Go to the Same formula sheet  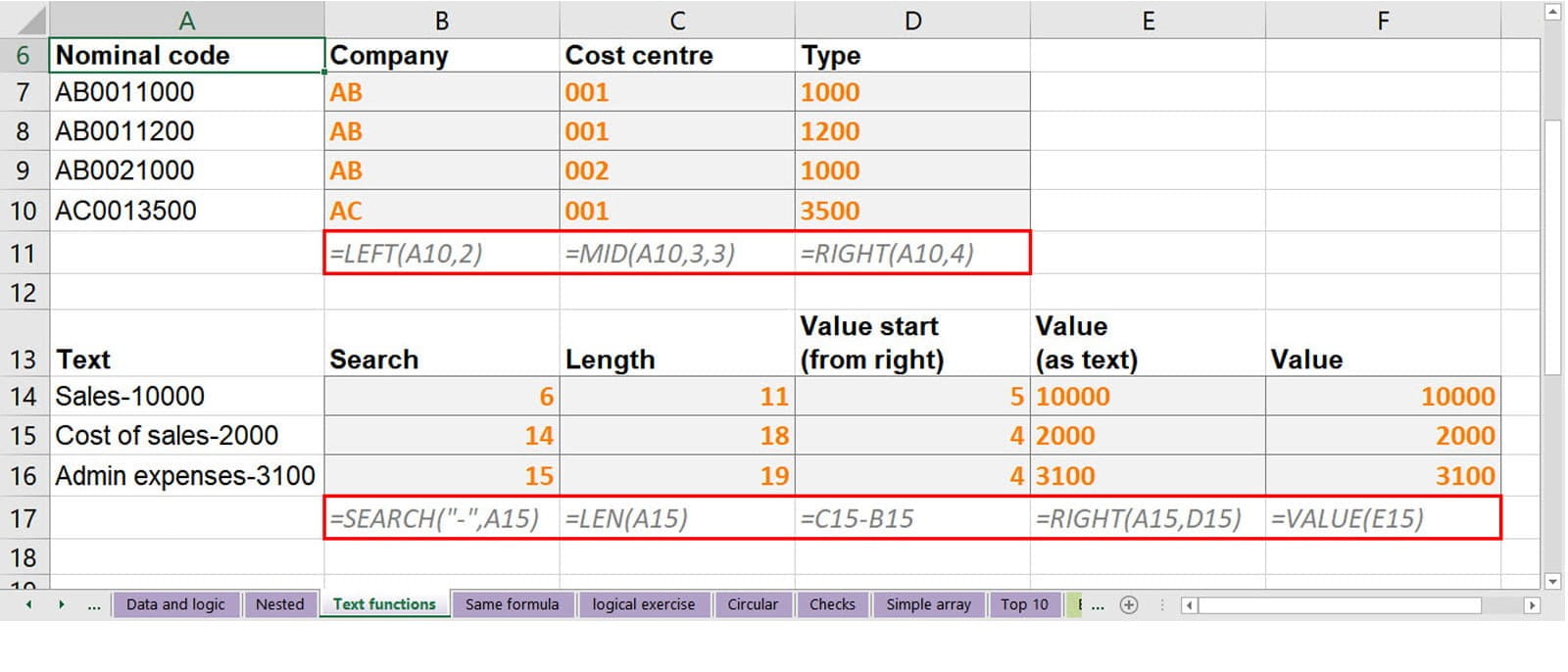512,604
